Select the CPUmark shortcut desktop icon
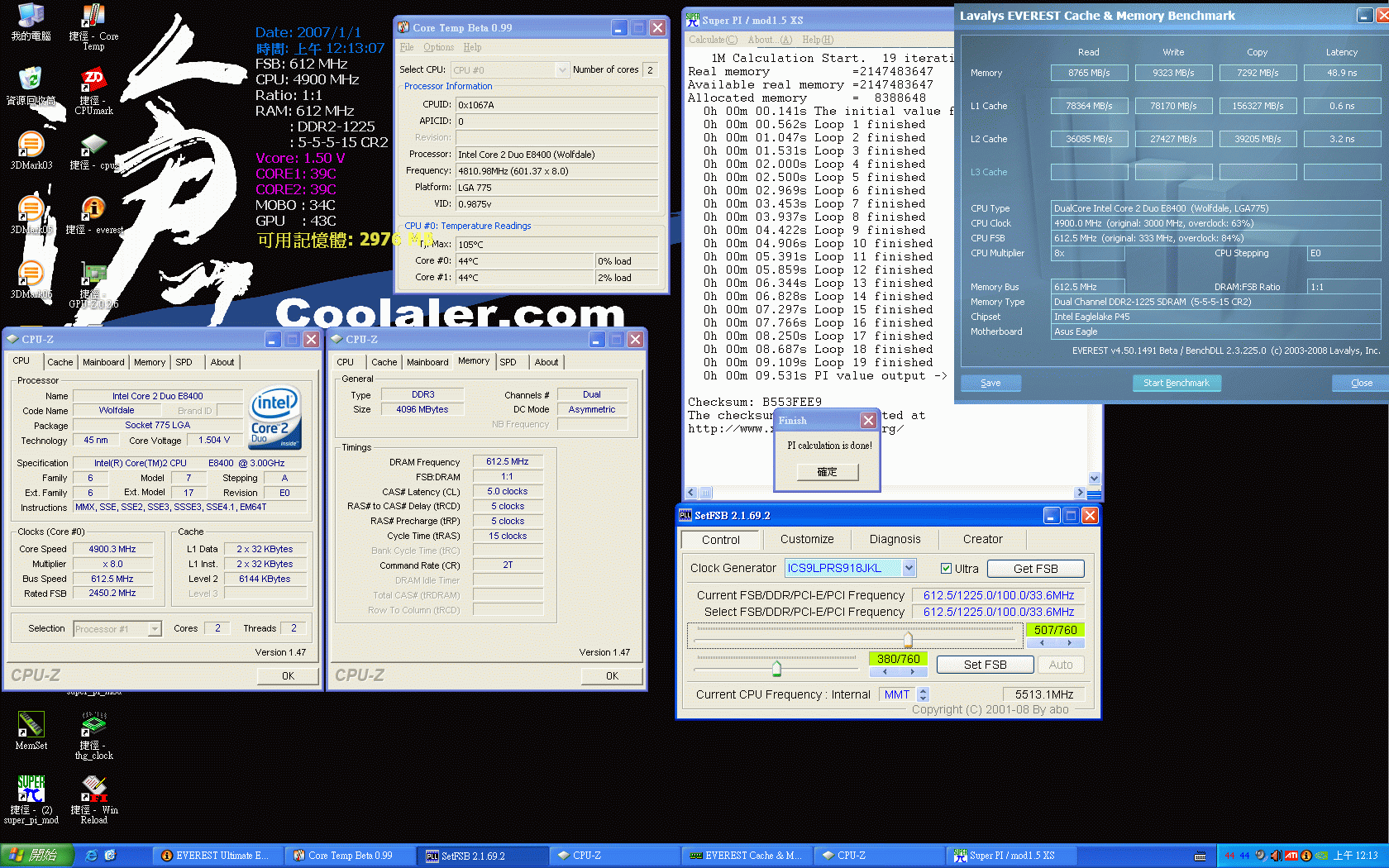Screen dimensions: 1389x868 point(93,91)
